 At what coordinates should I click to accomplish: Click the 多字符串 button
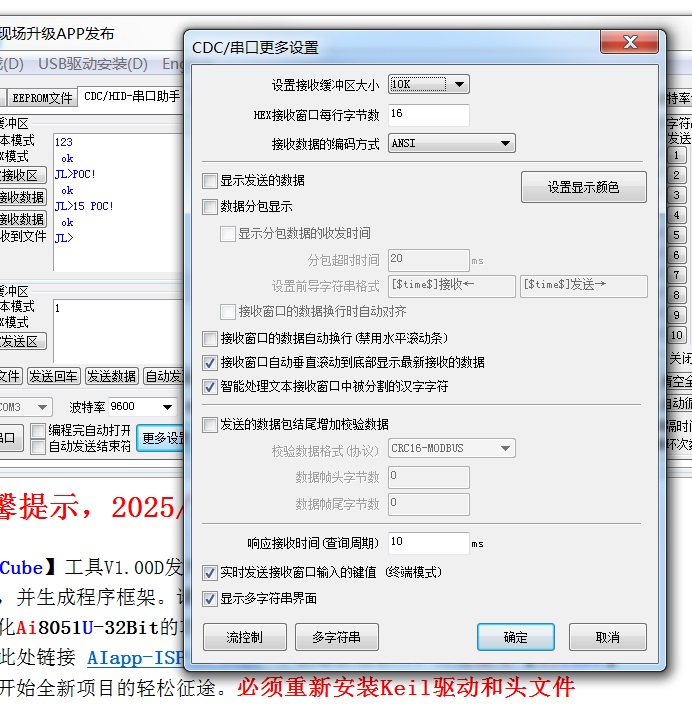pos(337,637)
